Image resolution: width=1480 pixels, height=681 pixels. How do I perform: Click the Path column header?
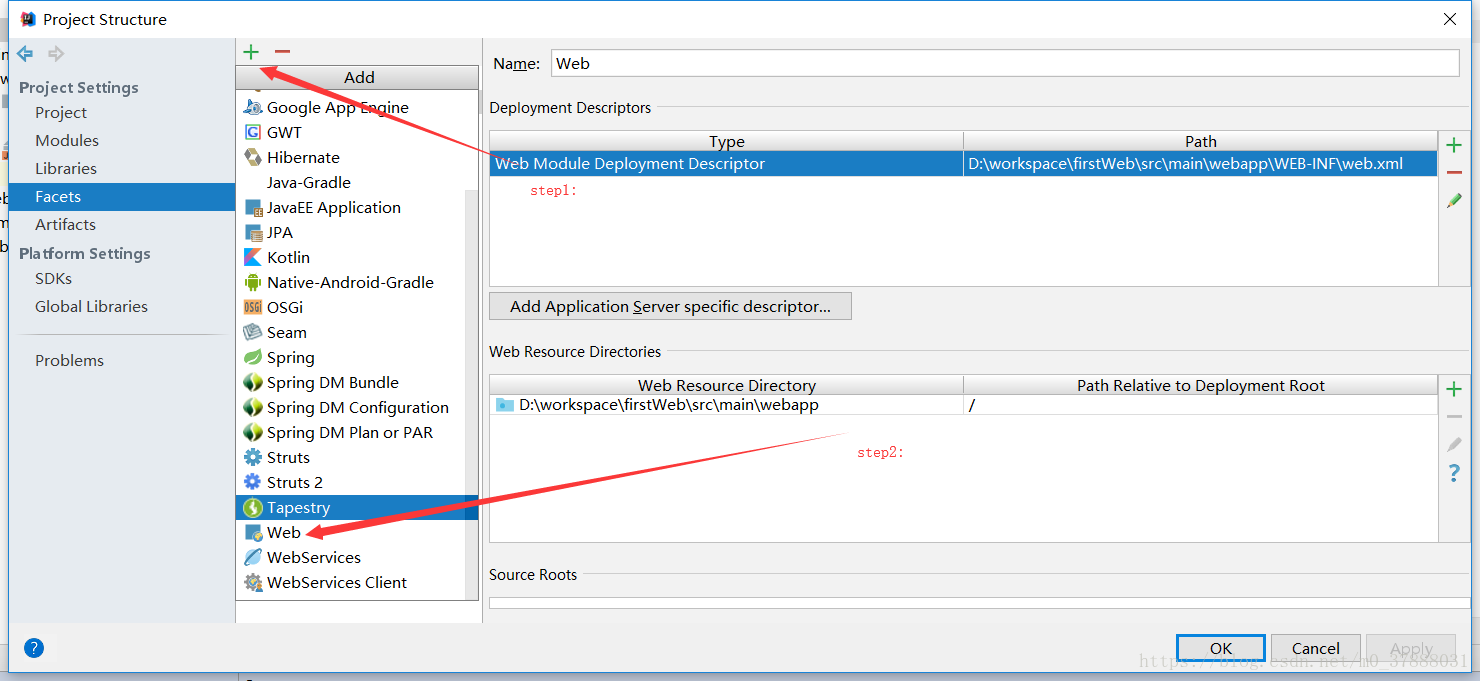(x=1201, y=141)
